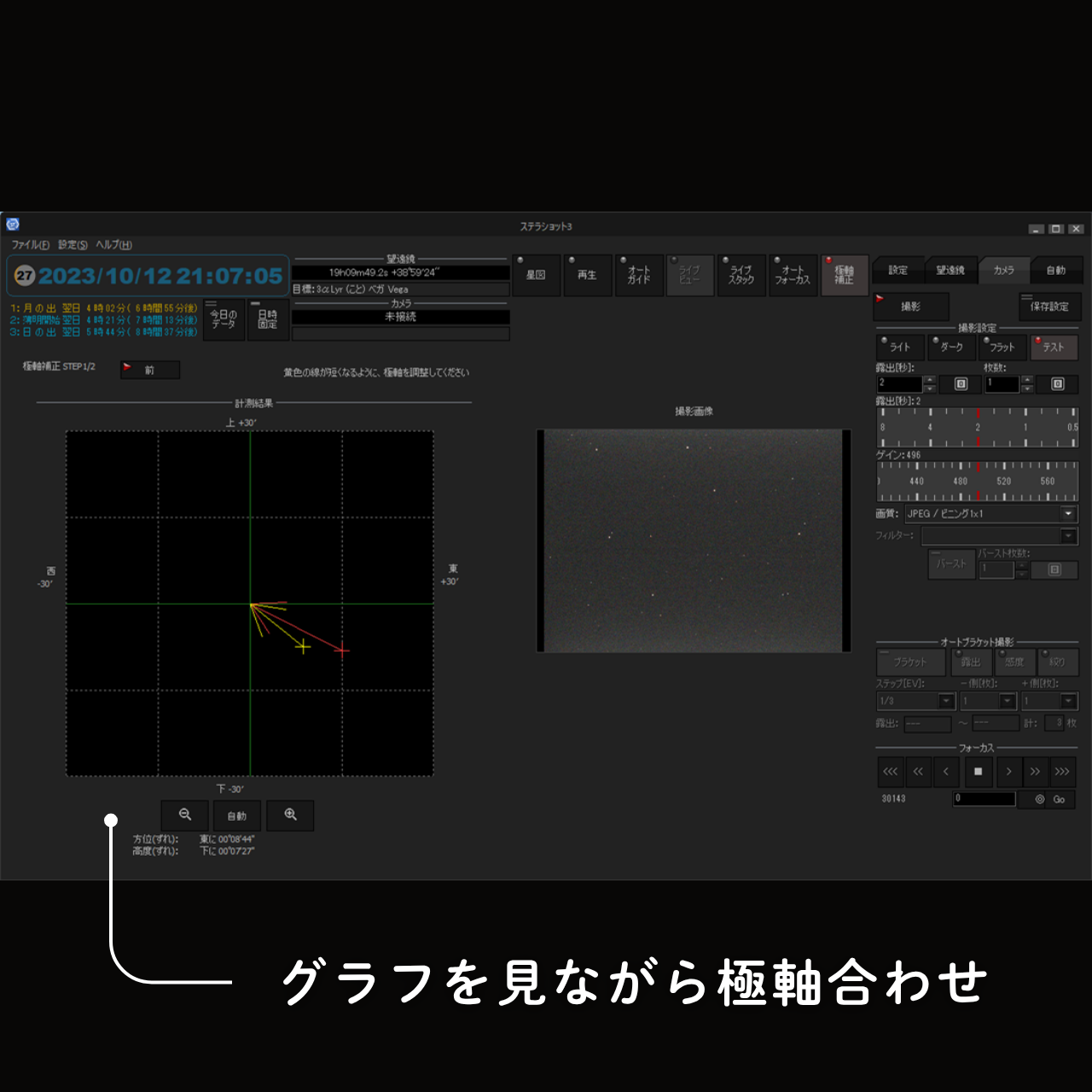The width and height of the screenshot is (1092, 1092).
Task: Step focus with double-left arrows
Action: click(918, 772)
